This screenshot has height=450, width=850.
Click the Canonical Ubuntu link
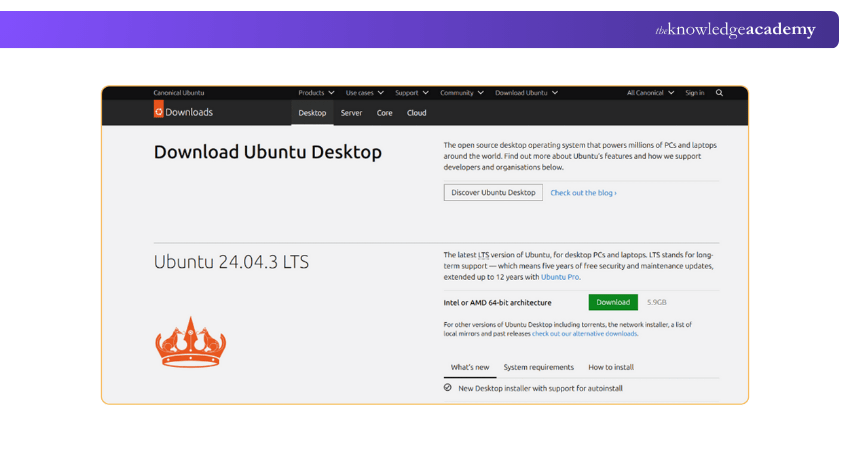click(179, 93)
